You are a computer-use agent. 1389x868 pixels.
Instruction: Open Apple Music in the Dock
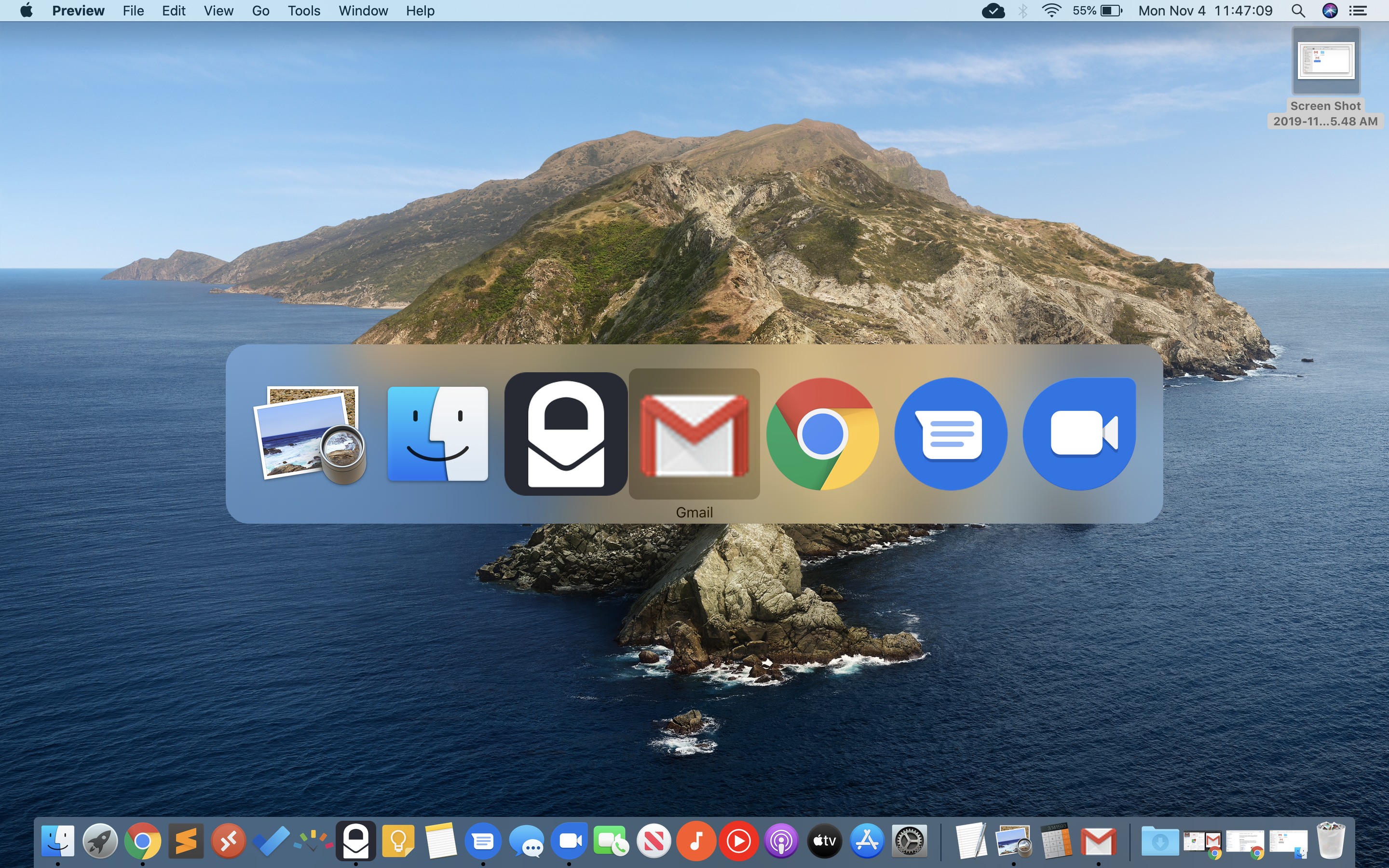coord(696,841)
